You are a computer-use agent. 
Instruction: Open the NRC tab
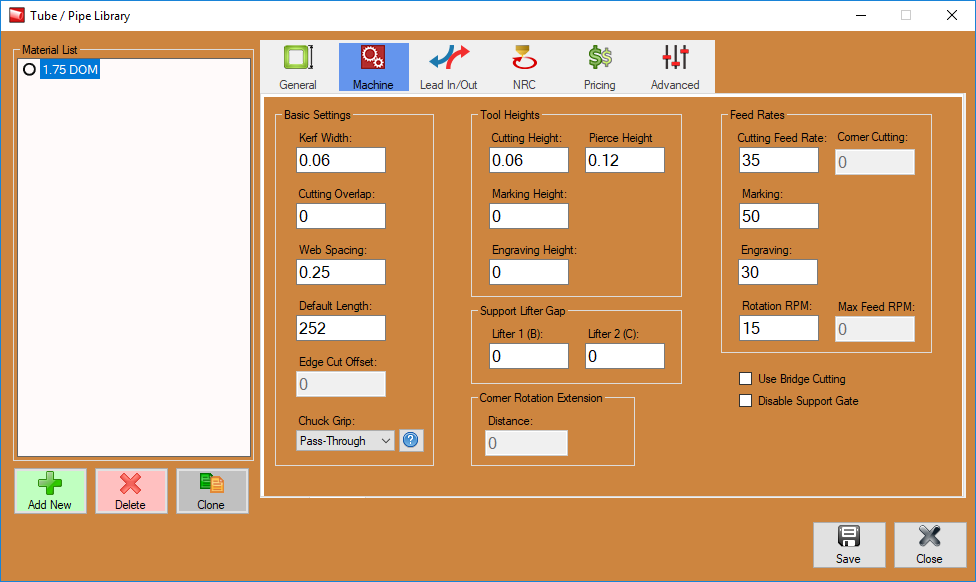(x=524, y=67)
